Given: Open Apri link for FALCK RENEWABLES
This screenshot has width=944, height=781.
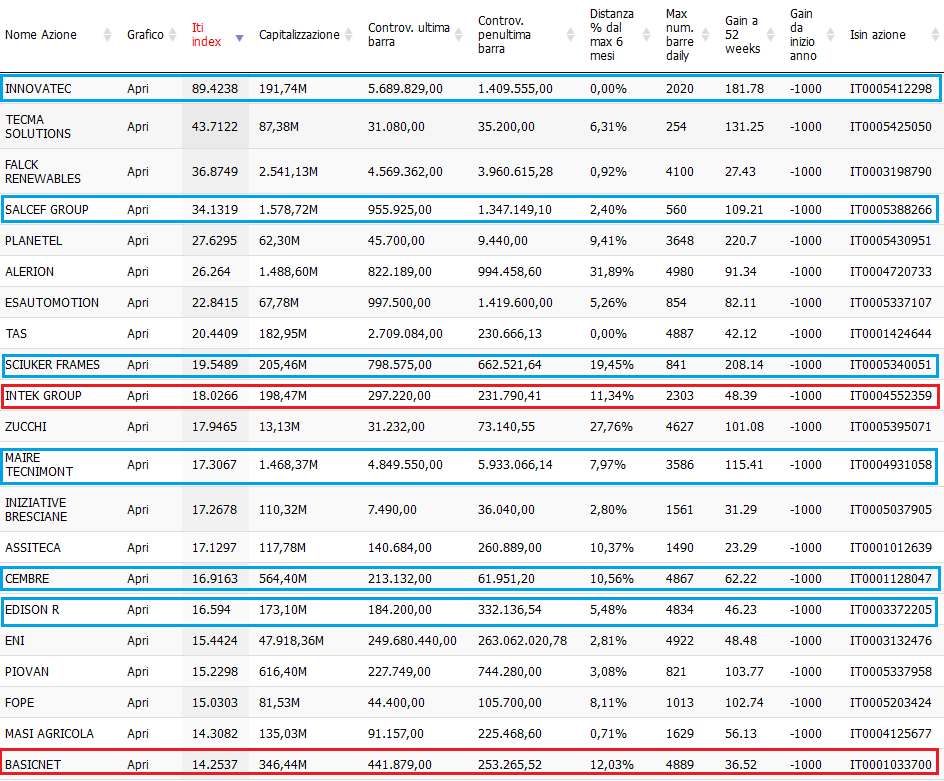Looking at the screenshot, I should [138, 172].
